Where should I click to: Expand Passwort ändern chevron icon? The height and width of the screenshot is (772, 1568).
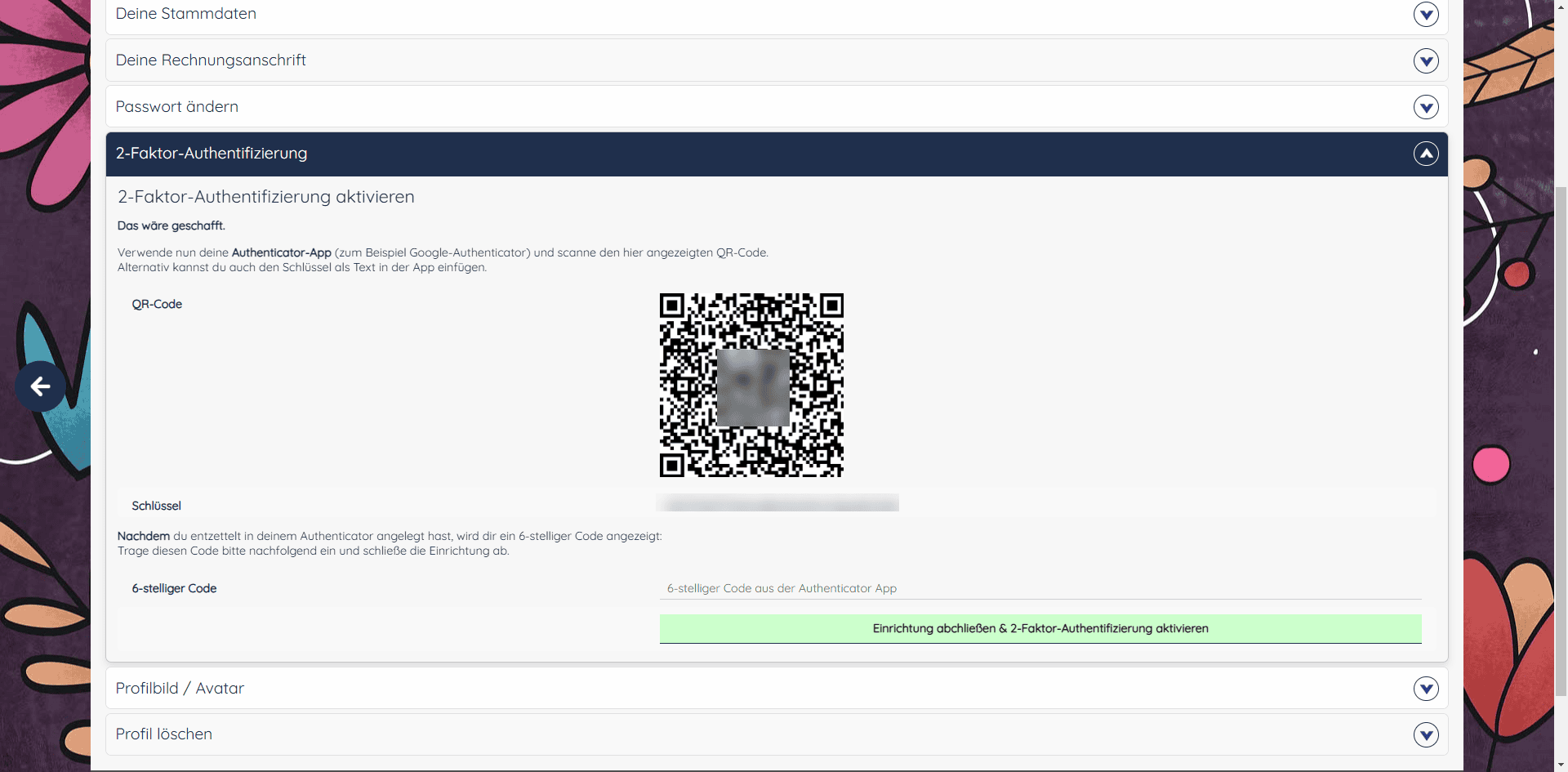coord(1426,107)
